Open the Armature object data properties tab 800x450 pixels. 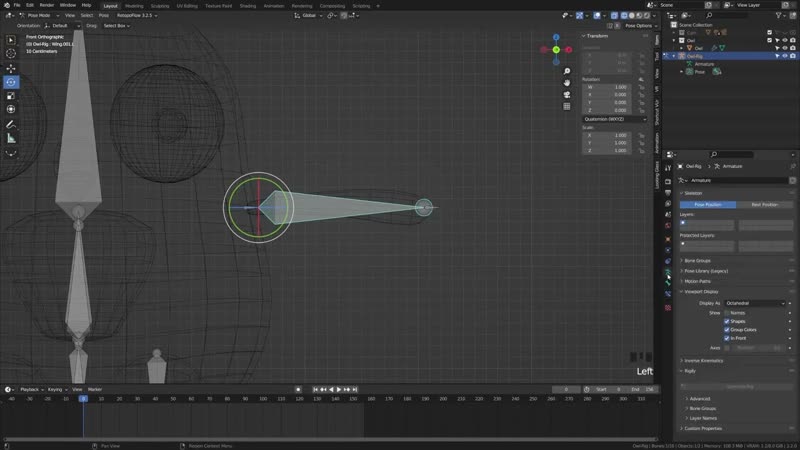[x=668, y=272]
